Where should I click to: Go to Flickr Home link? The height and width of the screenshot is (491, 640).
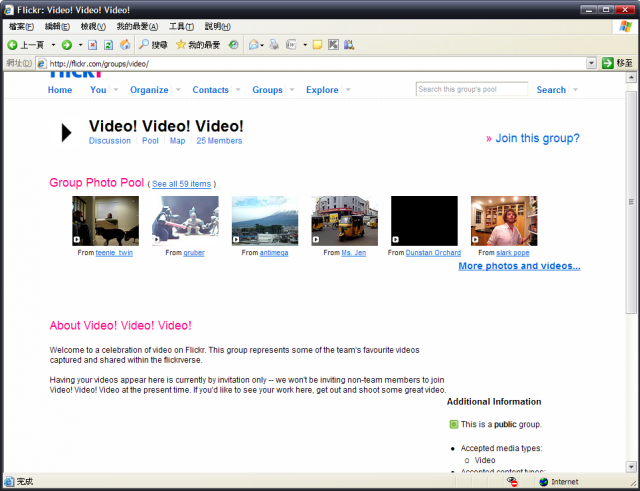[x=60, y=90]
